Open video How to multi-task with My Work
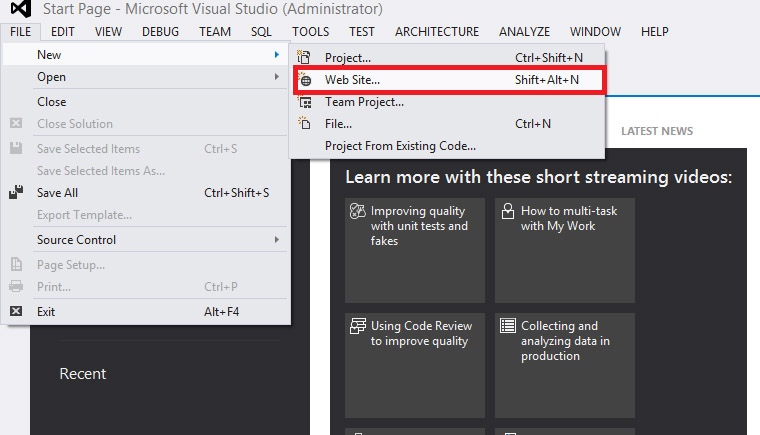The width and height of the screenshot is (760, 435). click(x=565, y=250)
